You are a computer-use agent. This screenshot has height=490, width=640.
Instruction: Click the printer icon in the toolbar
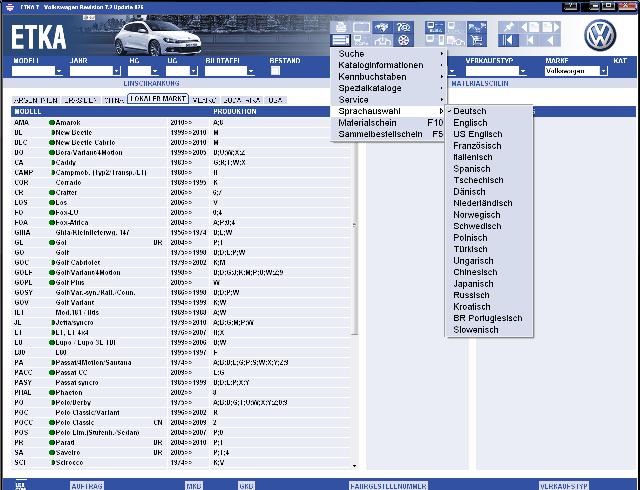pos(340,27)
